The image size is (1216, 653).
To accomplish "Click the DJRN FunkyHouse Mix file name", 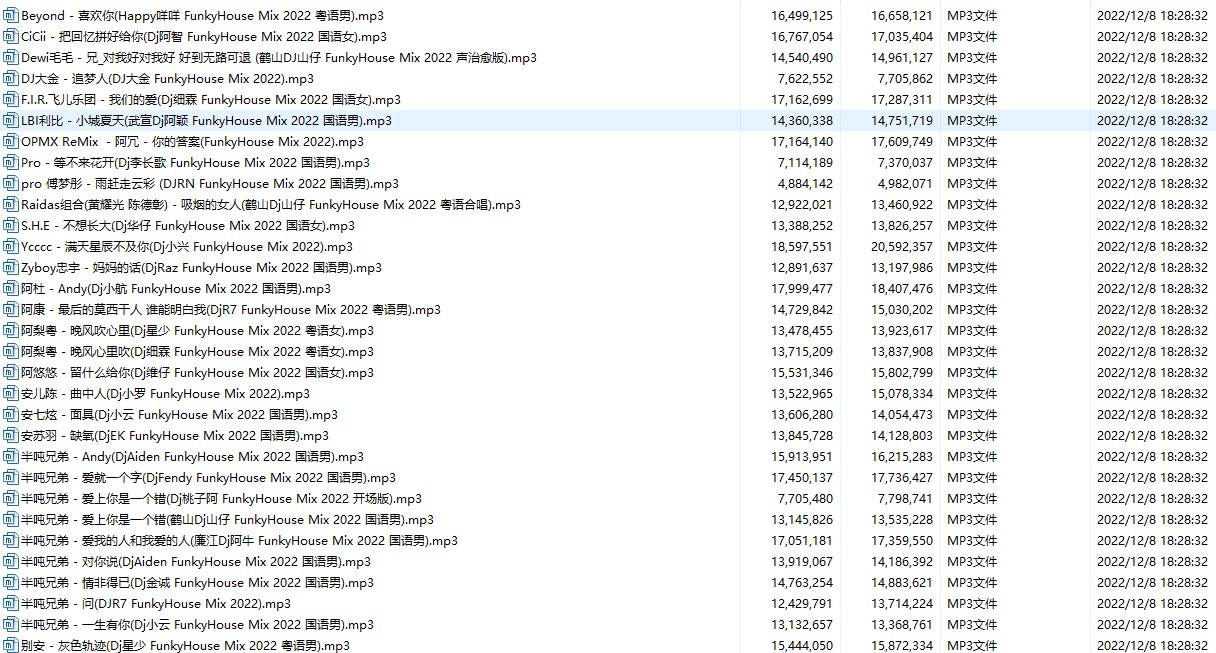I will (209, 184).
